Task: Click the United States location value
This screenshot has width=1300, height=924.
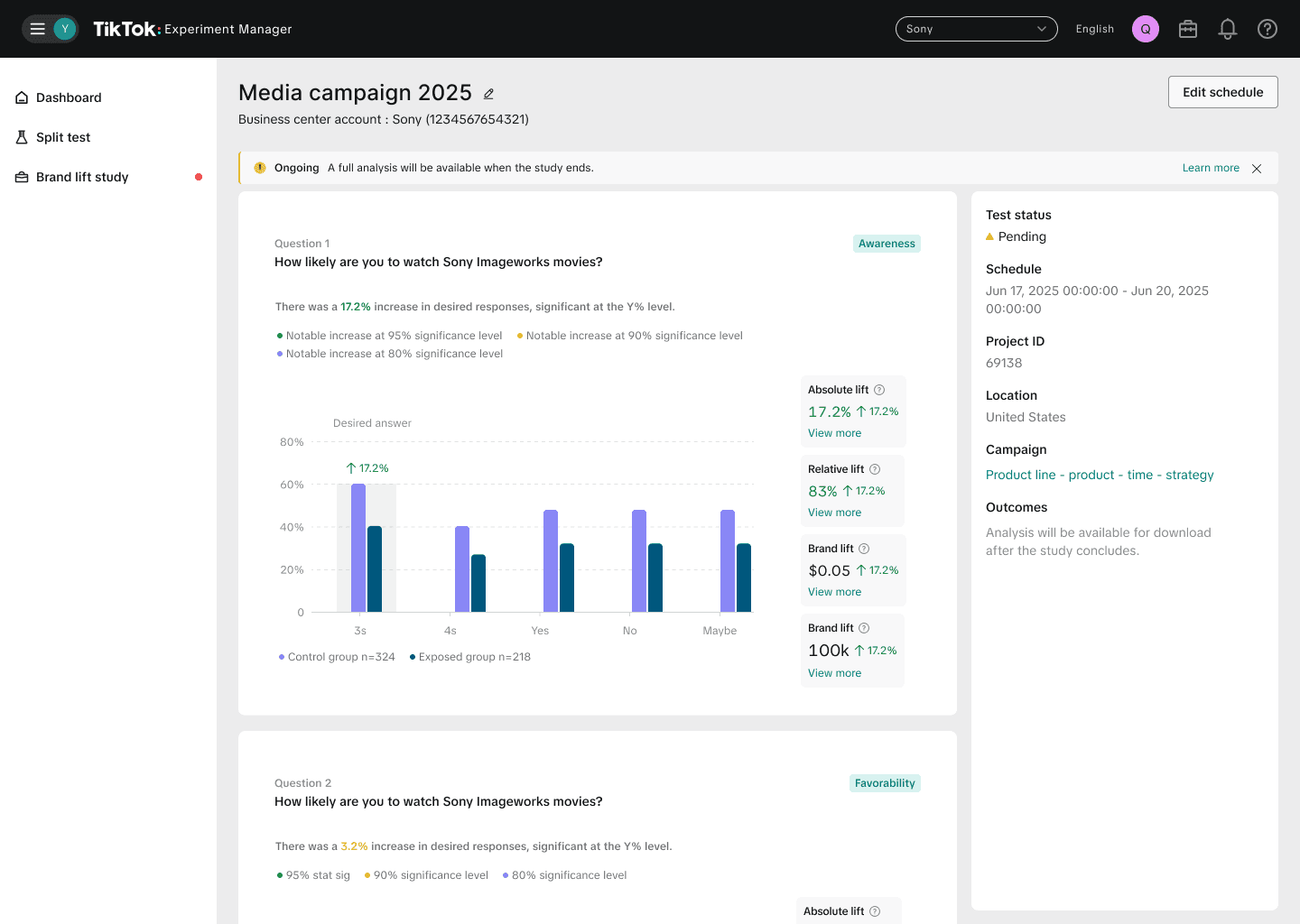Action: [1026, 417]
